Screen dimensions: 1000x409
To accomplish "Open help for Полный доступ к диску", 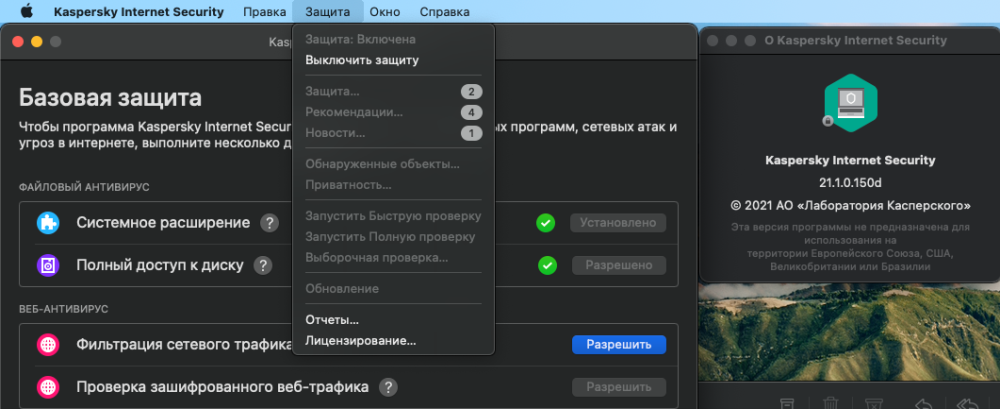I will 263,265.
